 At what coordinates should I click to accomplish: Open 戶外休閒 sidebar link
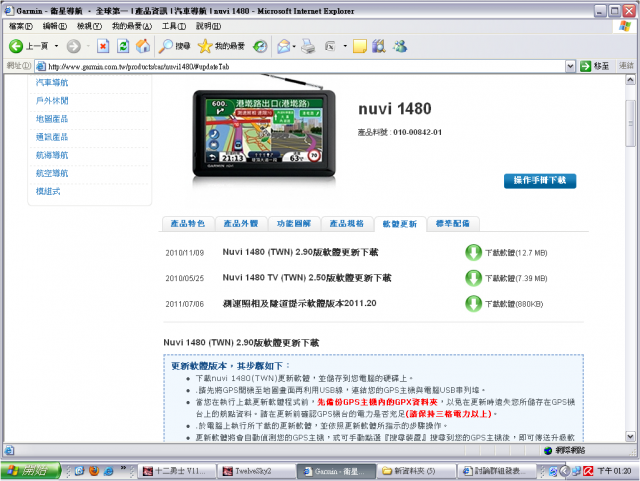pyautogui.click(x=52, y=101)
